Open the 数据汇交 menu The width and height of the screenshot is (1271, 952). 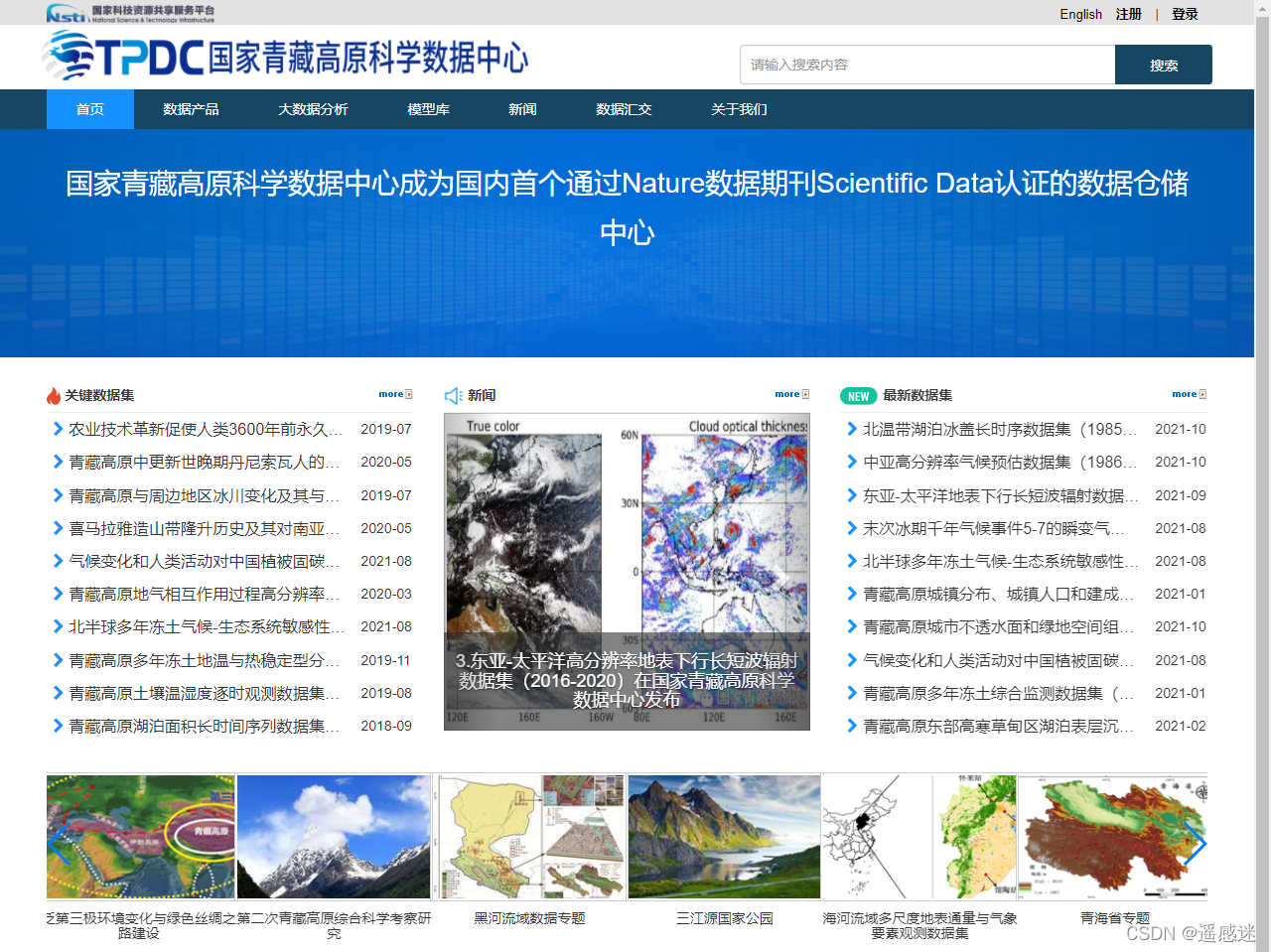point(624,109)
